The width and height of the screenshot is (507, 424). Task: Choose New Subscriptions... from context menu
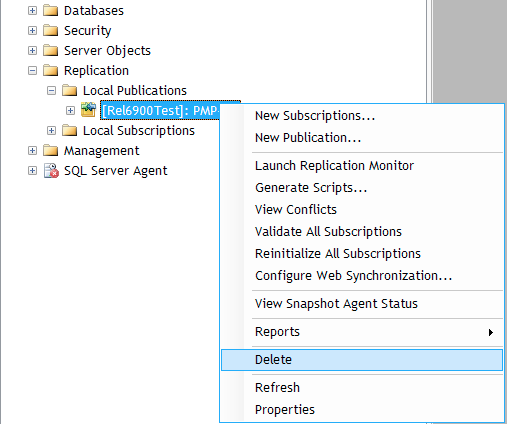click(362, 116)
